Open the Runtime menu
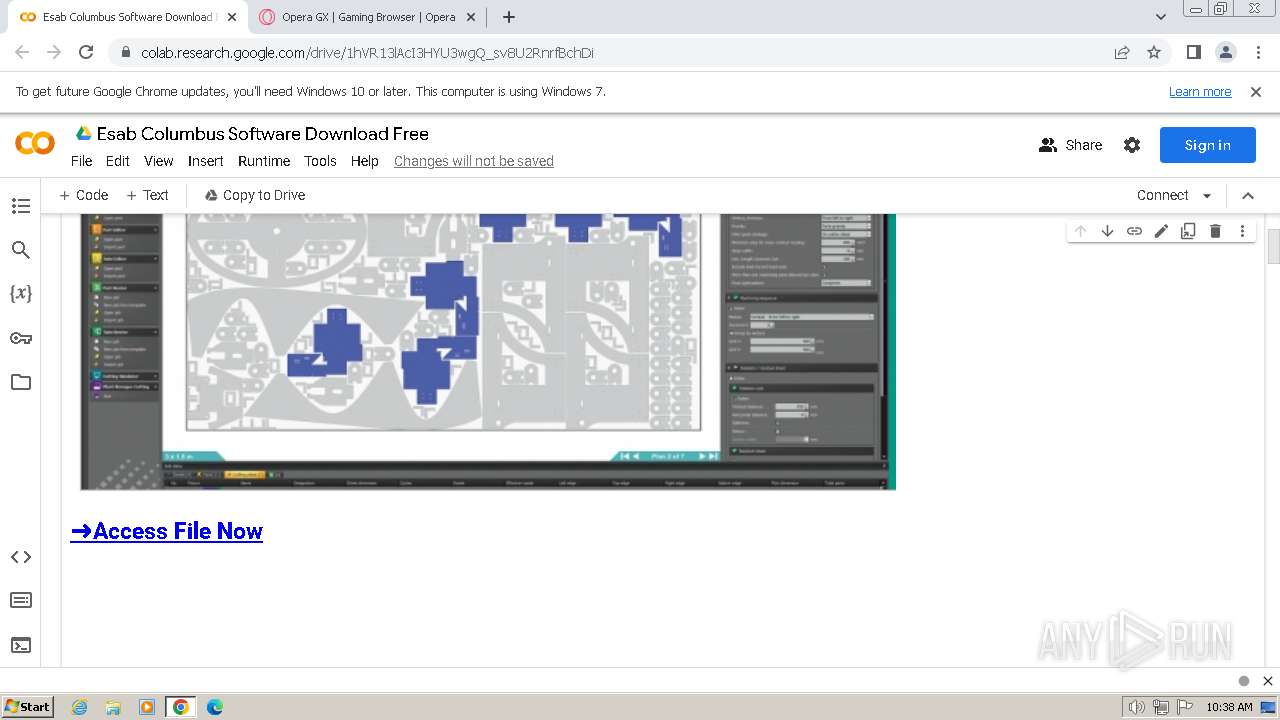Viewport: 1280px width, 720px height. click(x=264, y=161)
